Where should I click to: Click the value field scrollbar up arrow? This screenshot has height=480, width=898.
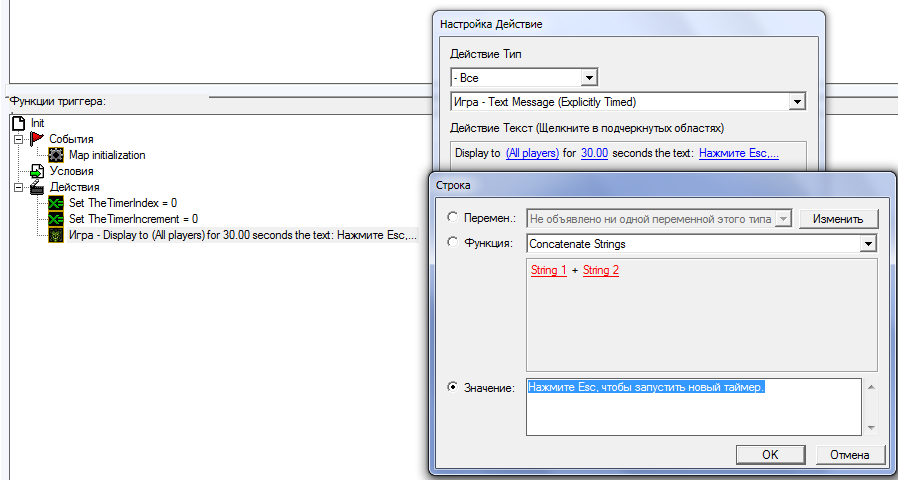coord(871,387)
